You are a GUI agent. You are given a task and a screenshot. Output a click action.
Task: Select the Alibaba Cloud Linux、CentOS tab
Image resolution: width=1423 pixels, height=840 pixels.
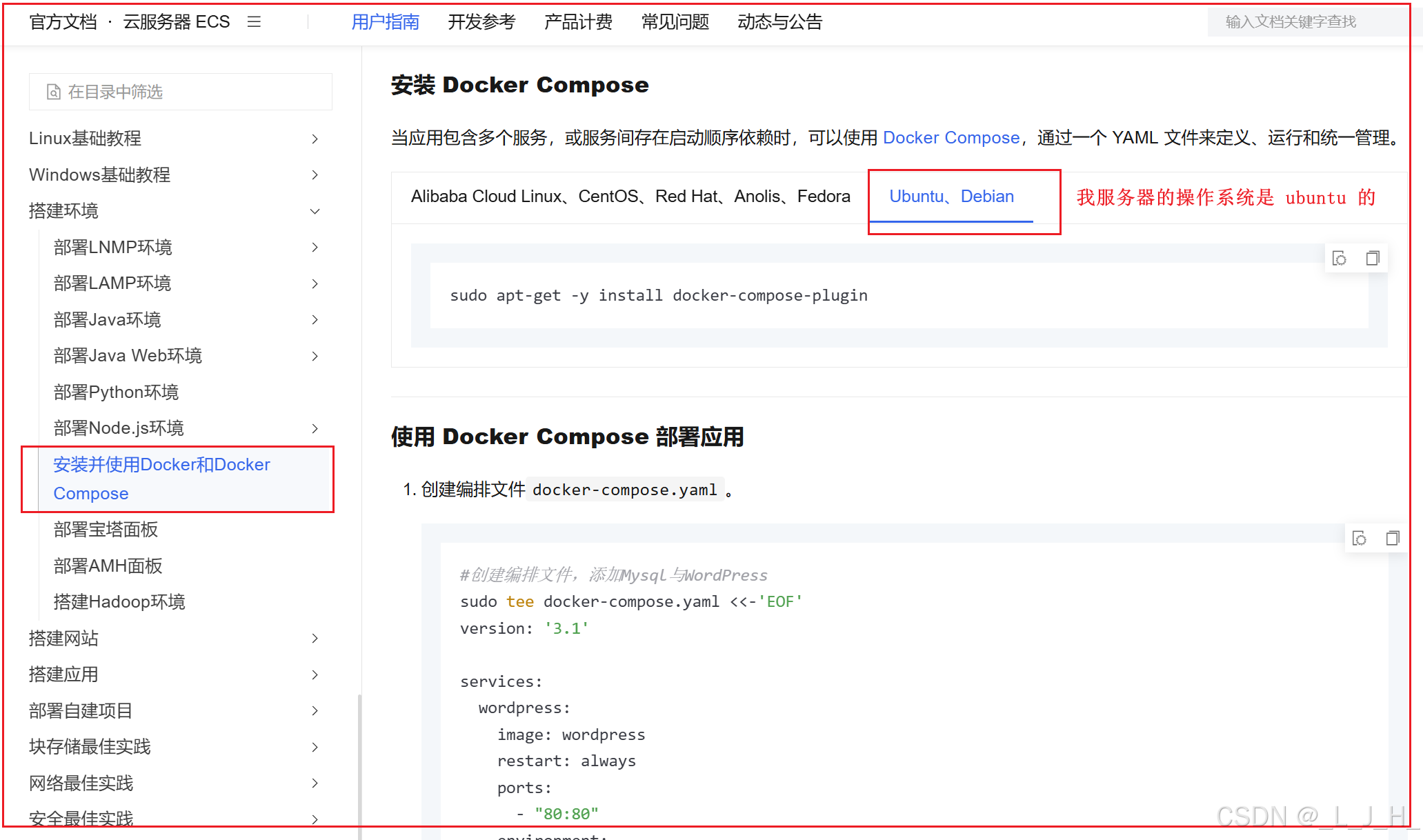(630, 197)
